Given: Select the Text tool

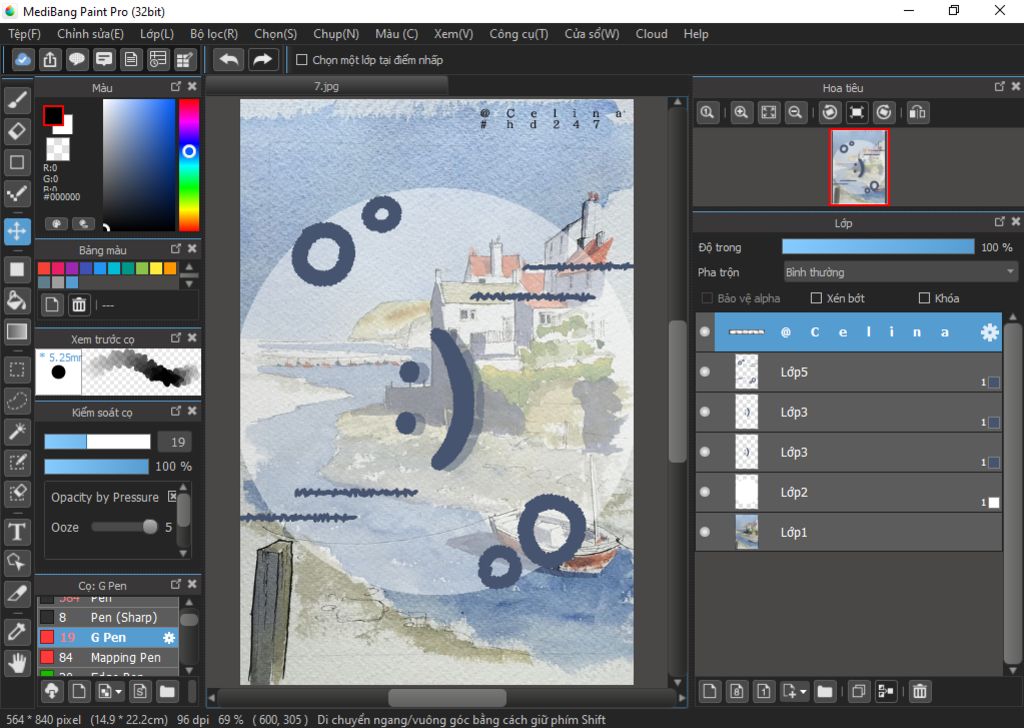Looking at the screenshot, I should (17, 531).
